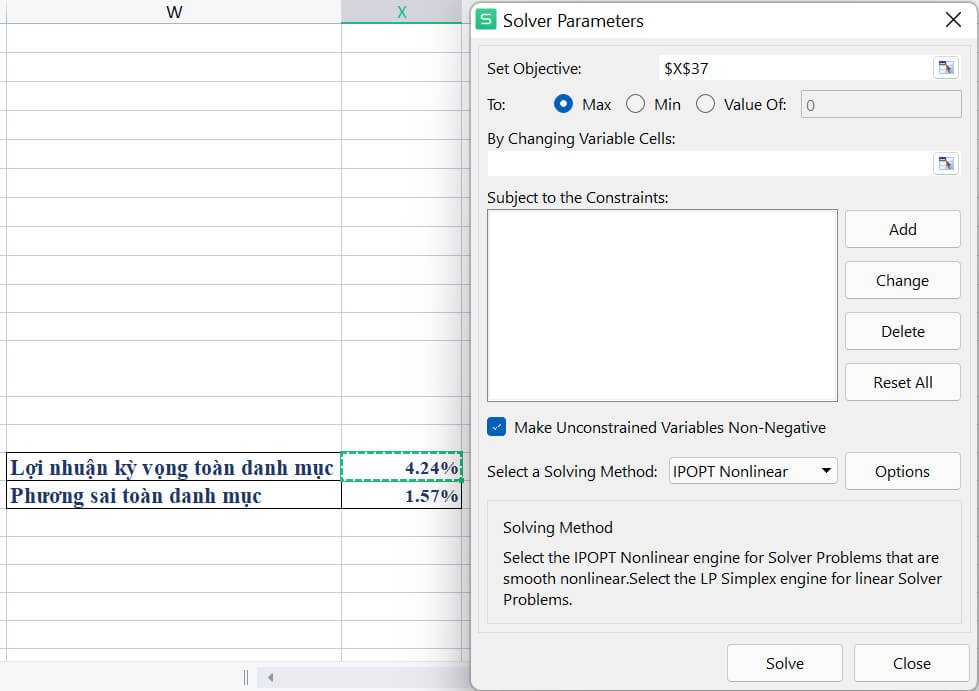This screenshot has width=979, height=691.
Task: Open the IPOPT Nonlinear solving method dropdown
Action: (752, 471)
